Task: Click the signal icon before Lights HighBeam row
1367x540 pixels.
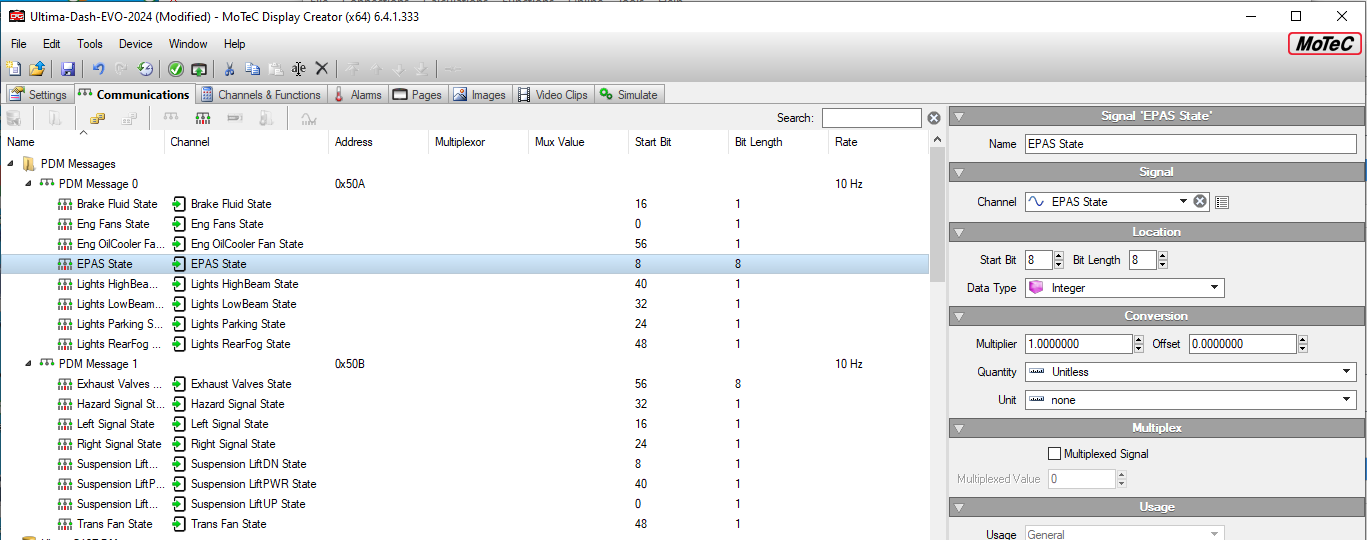Action: click(65, 284)
